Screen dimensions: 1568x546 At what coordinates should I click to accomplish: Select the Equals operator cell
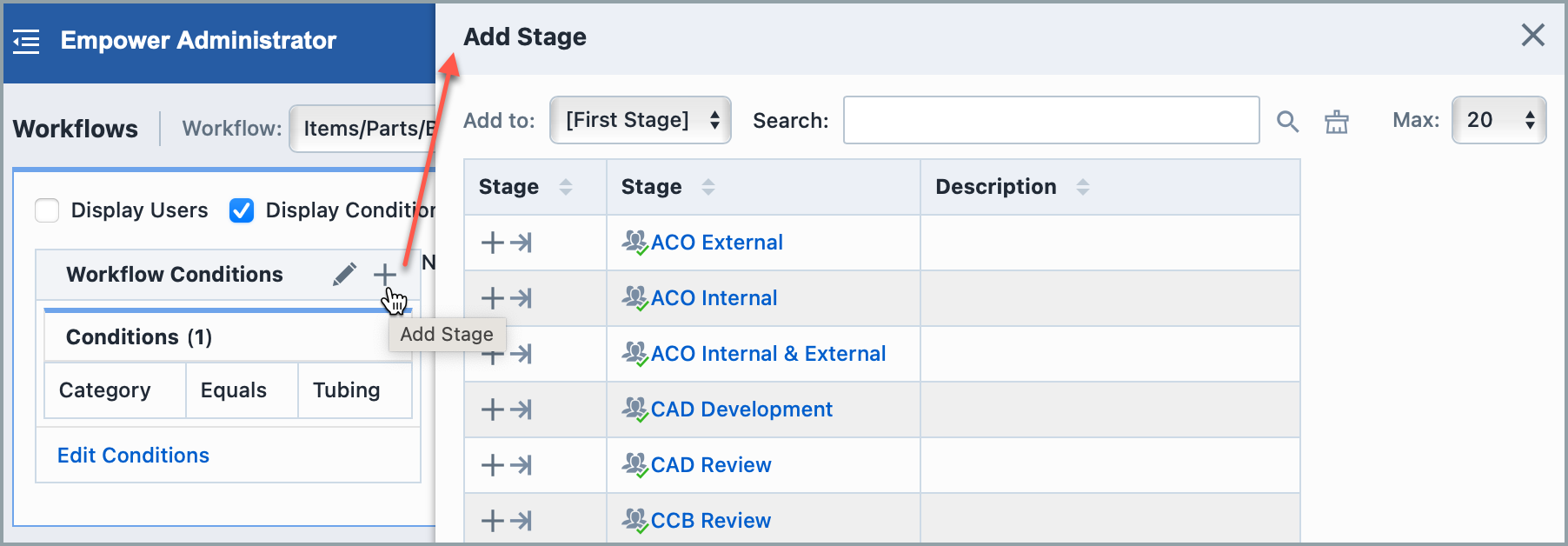pyautogui.click(x=242, y=390)
